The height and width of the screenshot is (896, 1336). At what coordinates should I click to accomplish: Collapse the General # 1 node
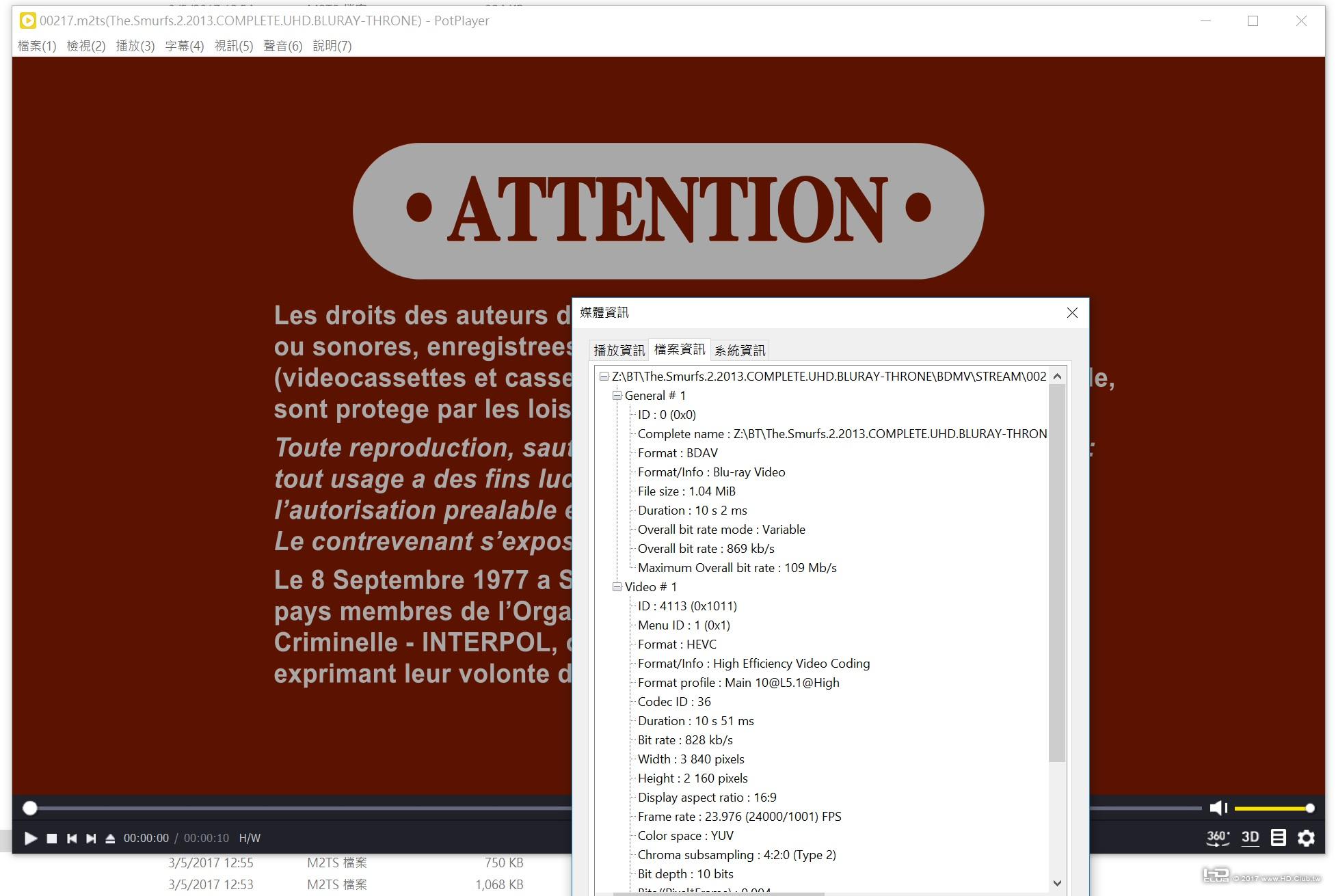coord(617,395)
